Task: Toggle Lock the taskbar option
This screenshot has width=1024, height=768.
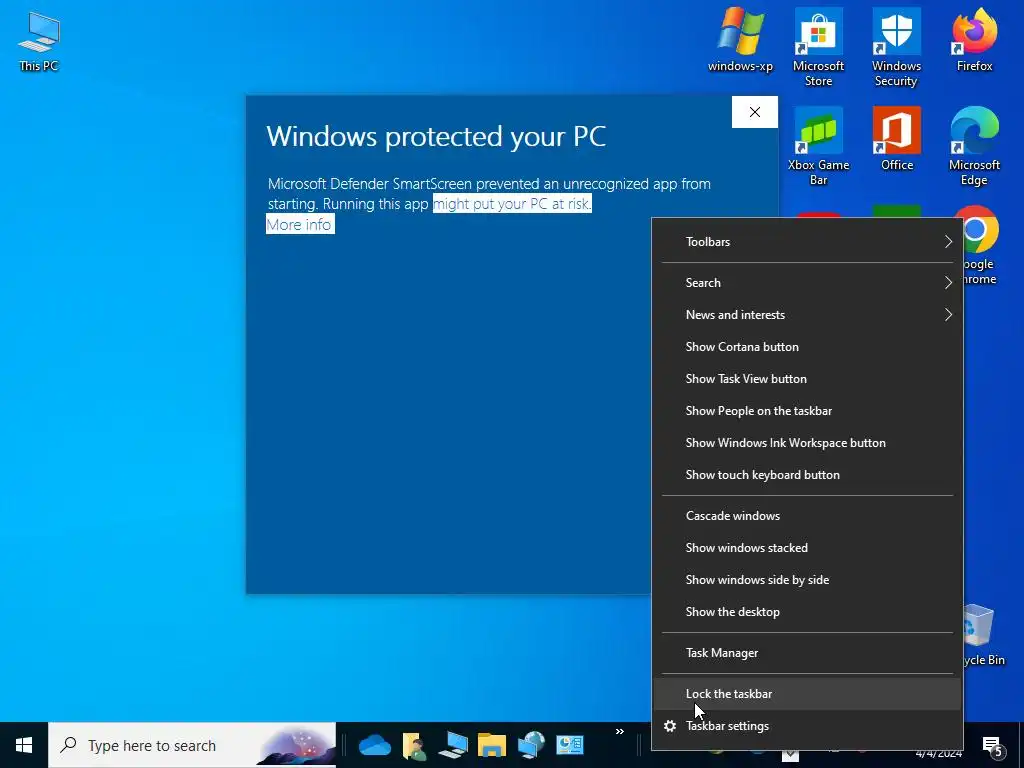Action: point(808,694)
